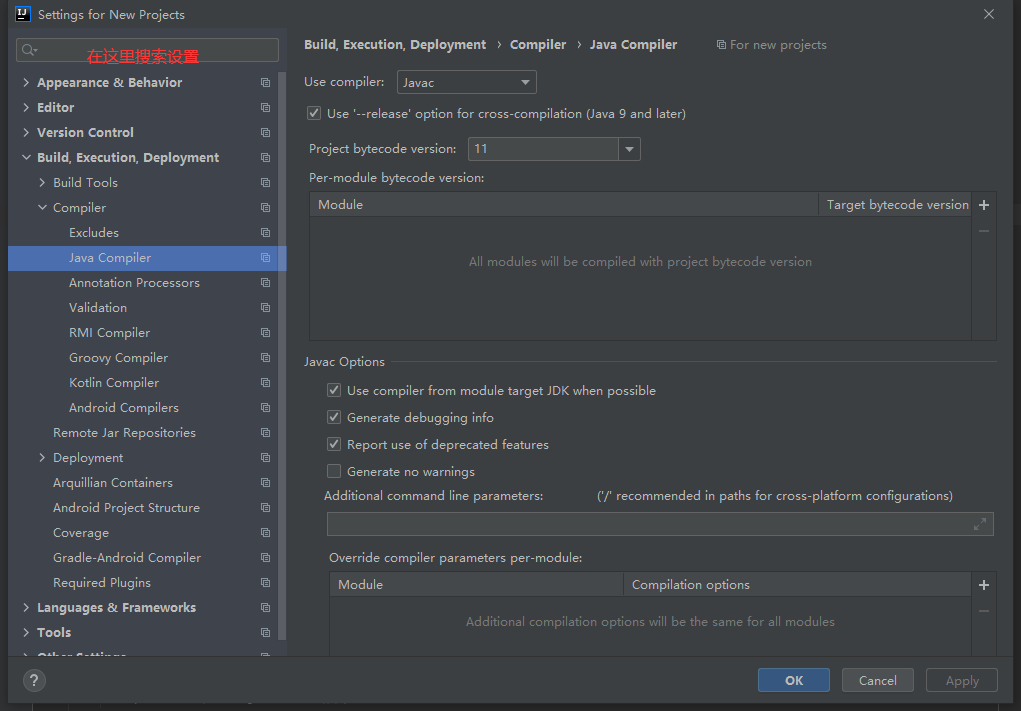Close the Settings for New Projects dialog

coord(988,14)
